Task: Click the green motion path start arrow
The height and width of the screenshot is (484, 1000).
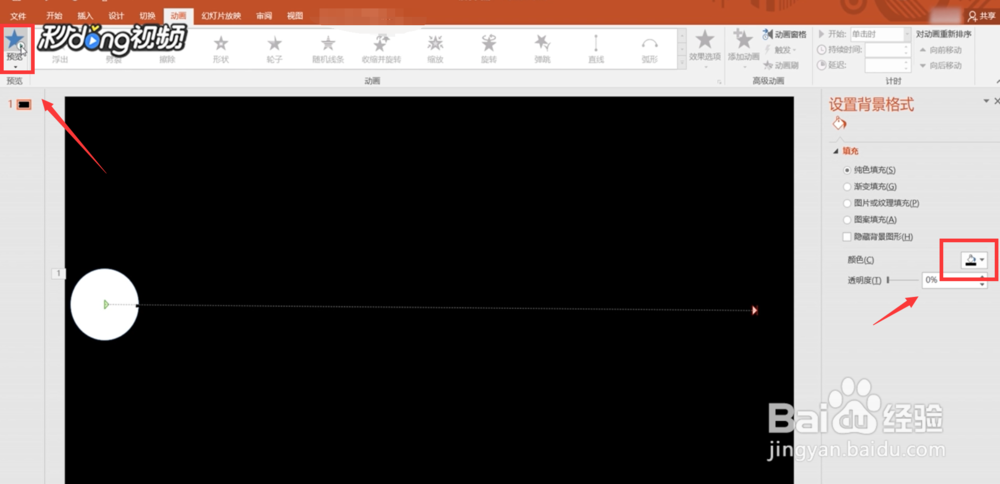Action: (107, 304)
